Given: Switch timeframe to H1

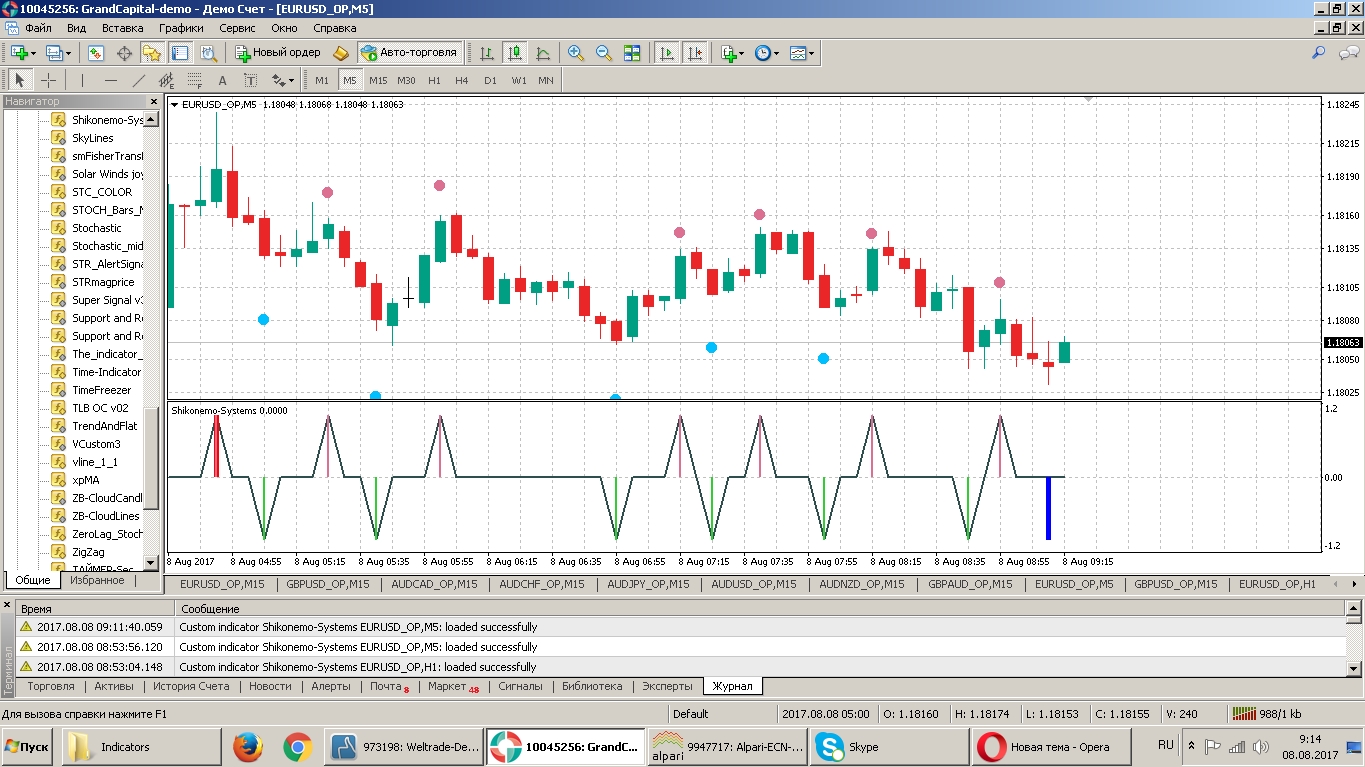Looking at the screenshot, I should [434, 80].
